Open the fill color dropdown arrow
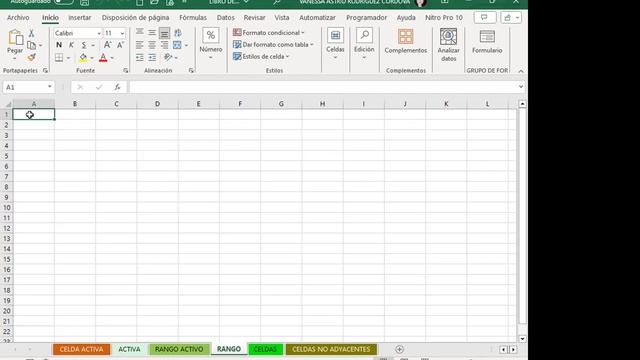 [x=92, y=58]
